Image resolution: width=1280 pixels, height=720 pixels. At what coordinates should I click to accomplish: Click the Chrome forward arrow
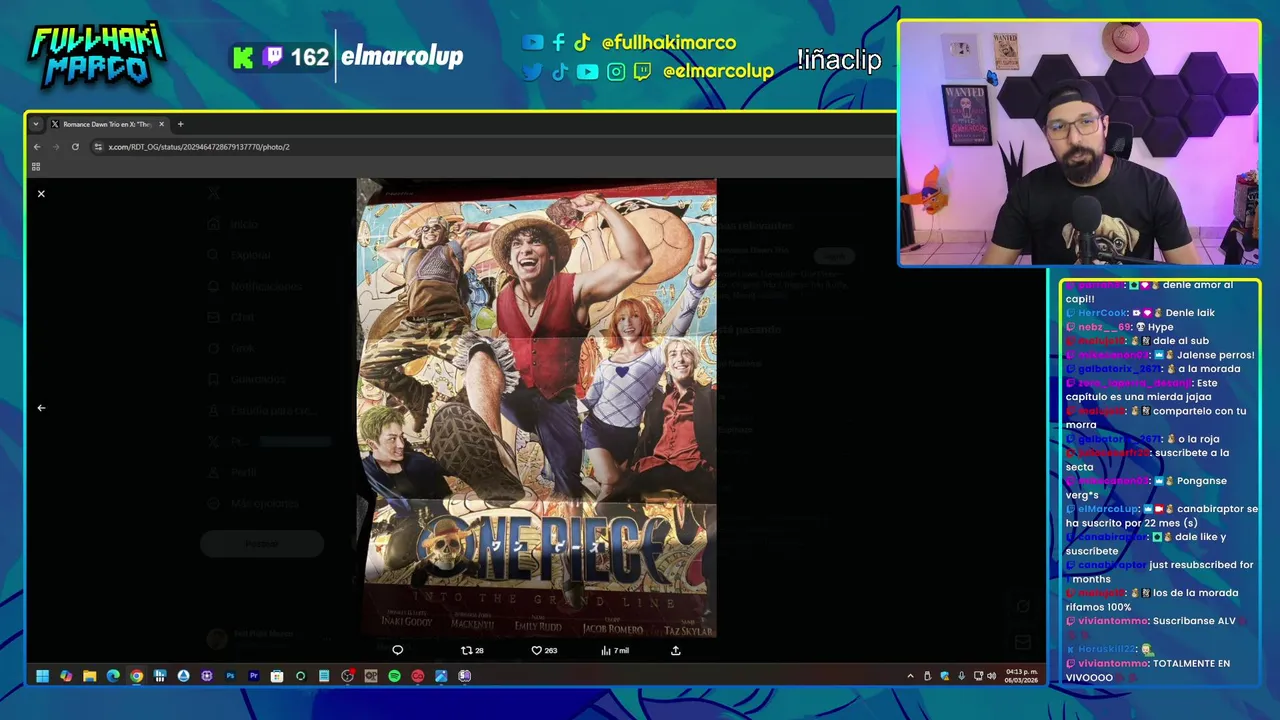tap(56, 147)
